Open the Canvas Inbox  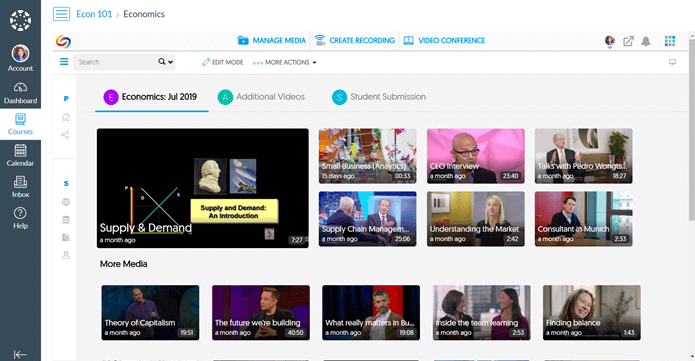20,187
